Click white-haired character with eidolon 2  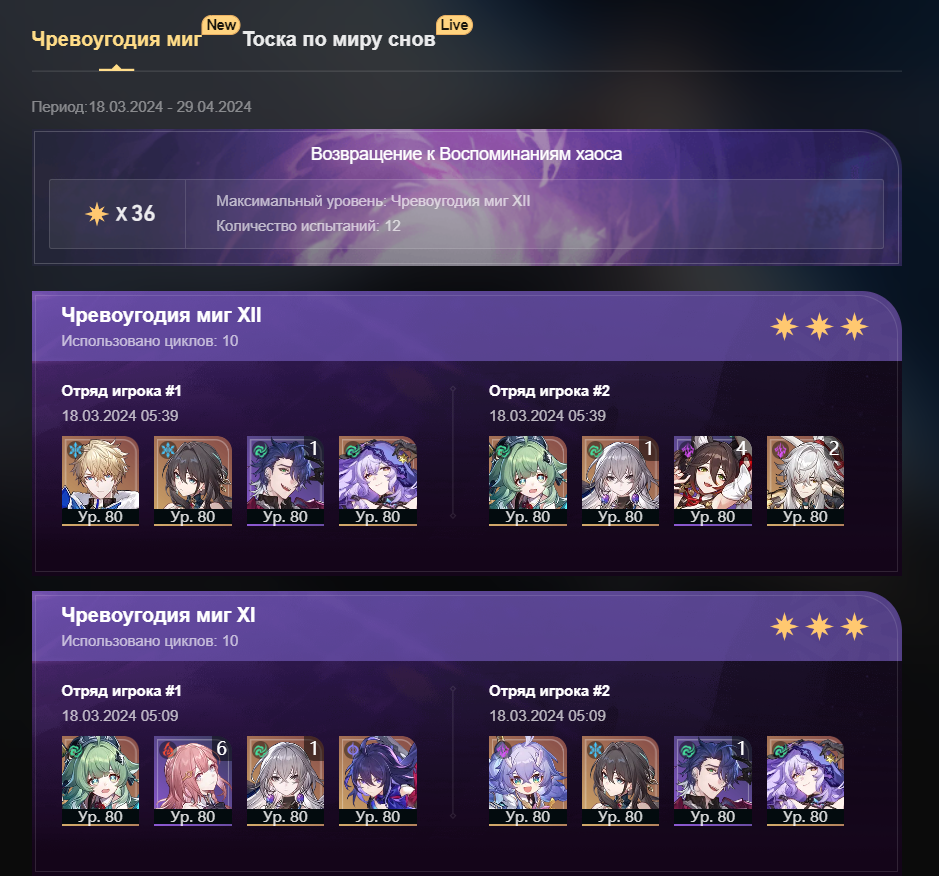click(x=805, y=481)
